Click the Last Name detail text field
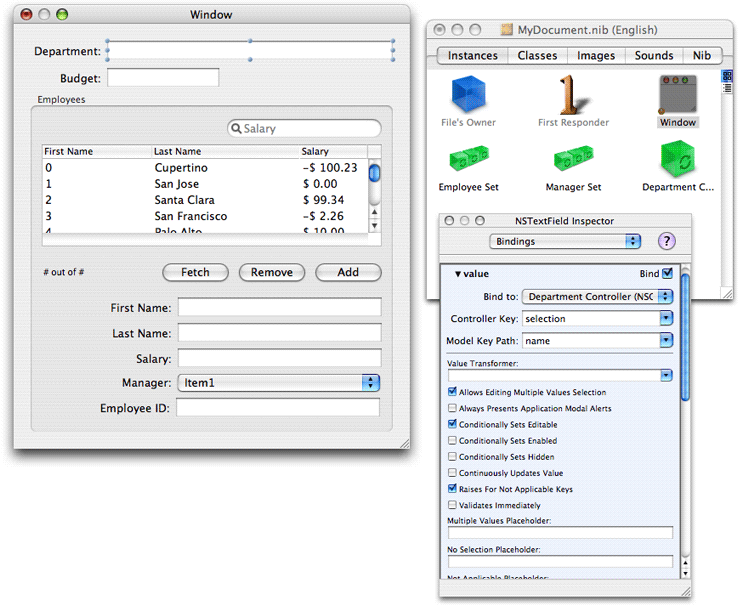 280,332
